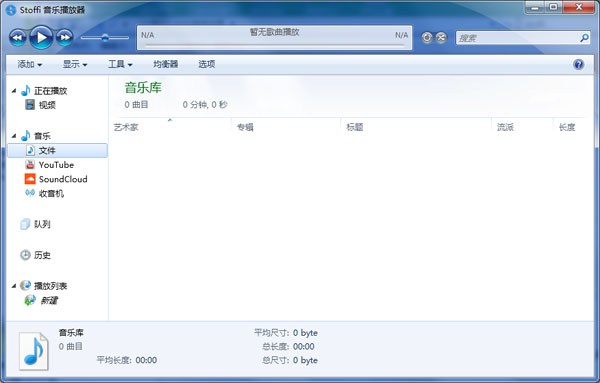Open SoundCloud in the sidebar
This screenshot has width=600, height=383.
63,179
